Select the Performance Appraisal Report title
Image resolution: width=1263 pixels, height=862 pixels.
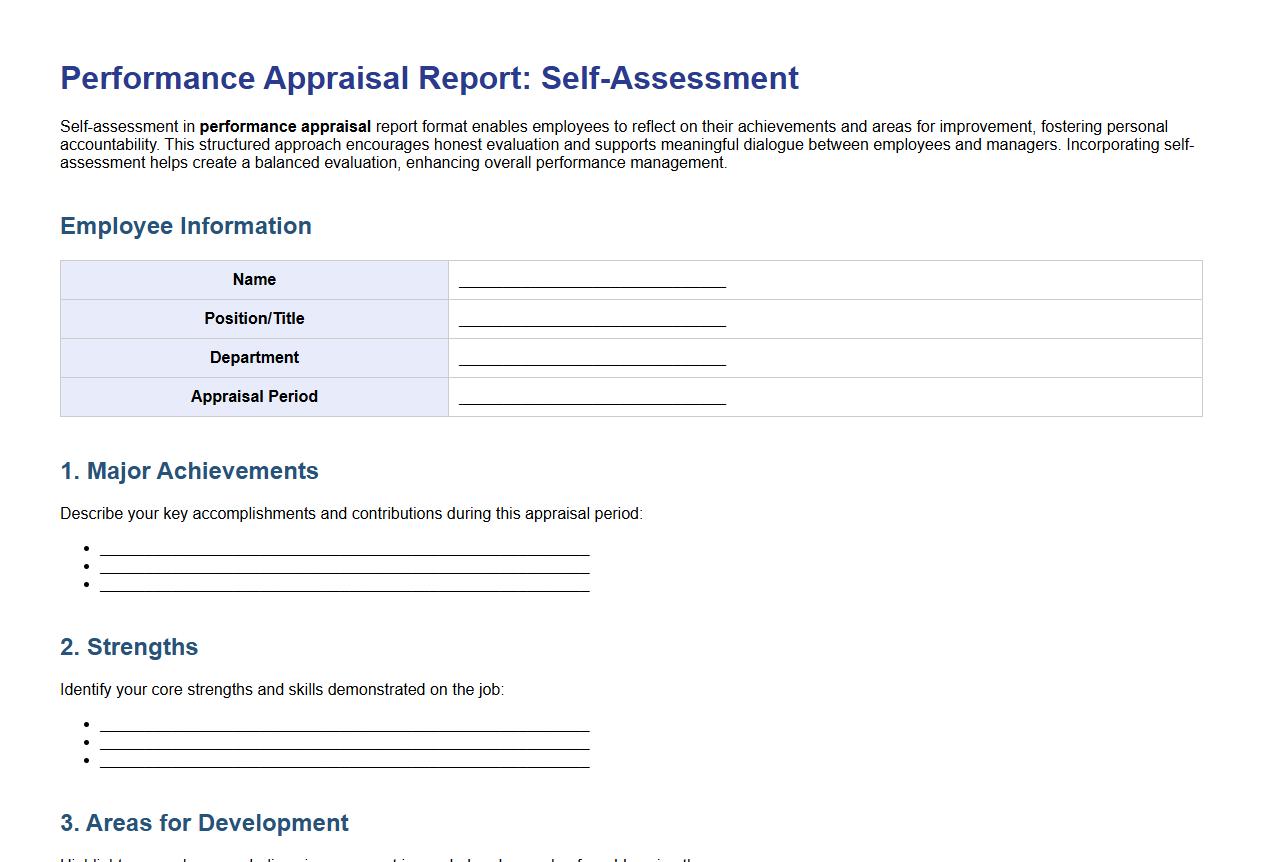pos(429,78)
